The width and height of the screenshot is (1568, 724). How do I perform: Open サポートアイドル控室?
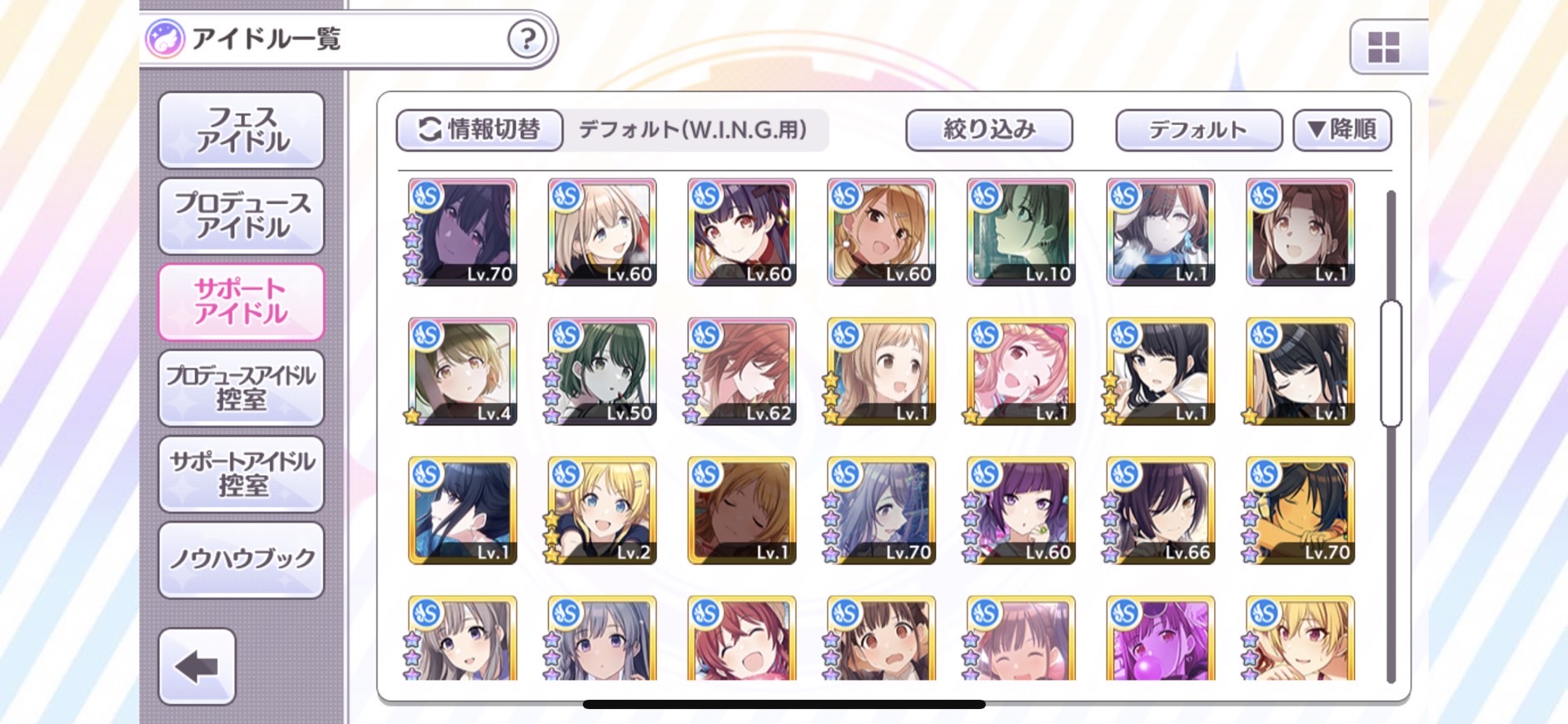coord(241,474)
